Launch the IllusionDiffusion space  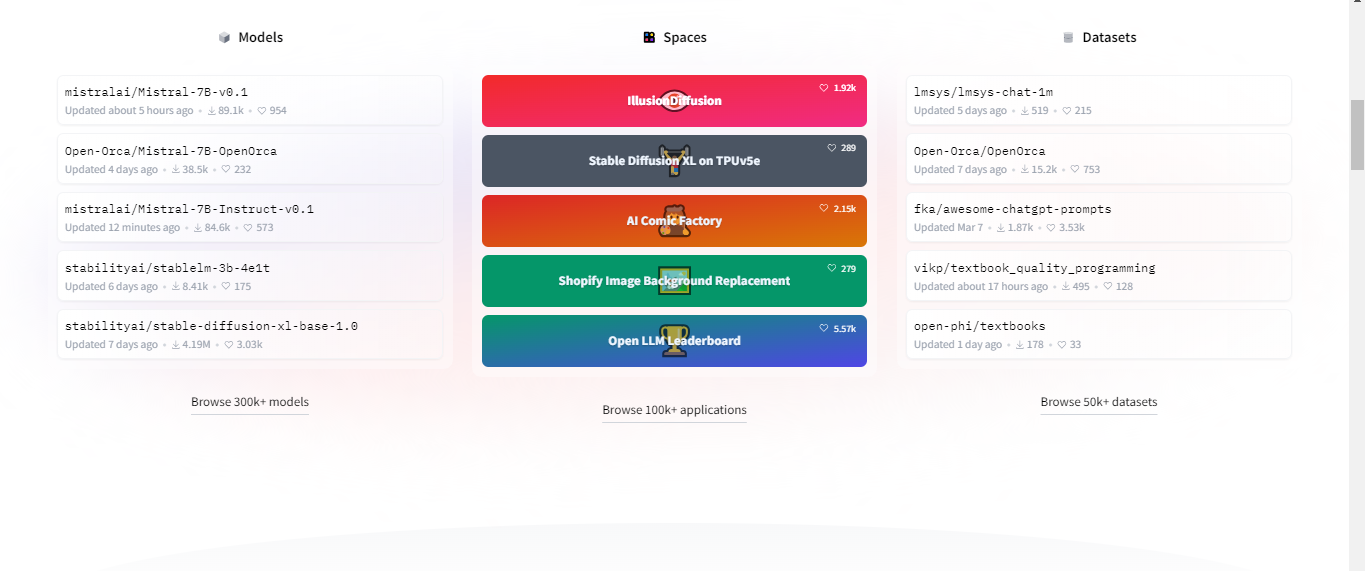674,101
